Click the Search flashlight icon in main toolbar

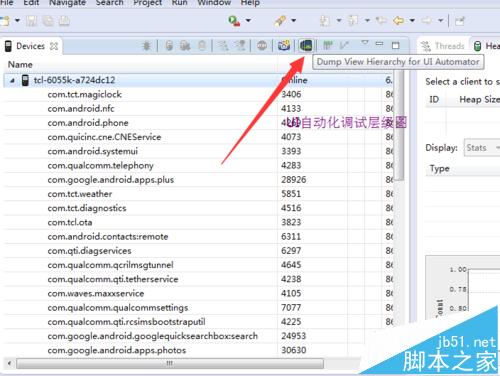pyautogui.click(x=280, y=21)
